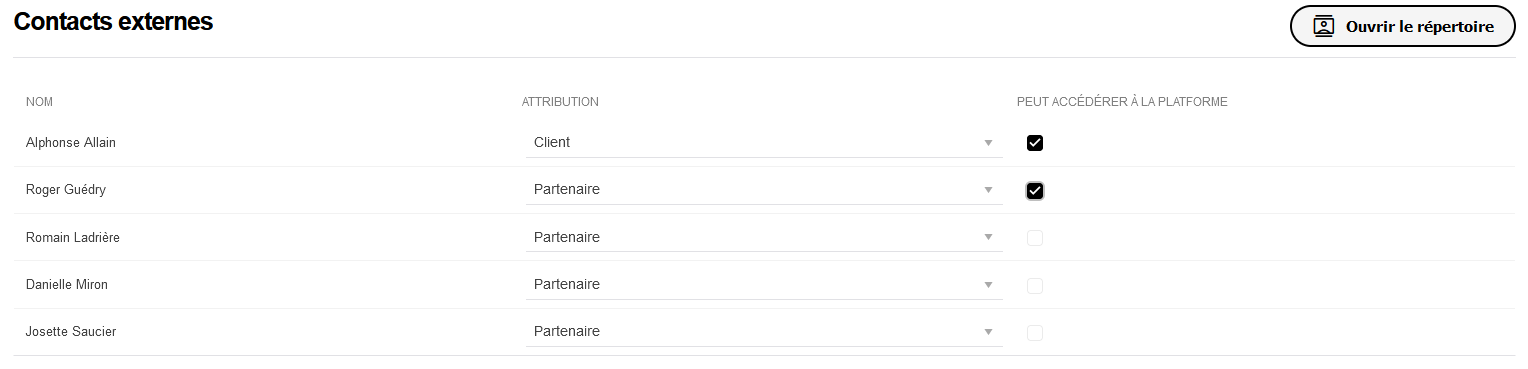Open attribution dropdown for Alphonse Allain
The width and height of the screenshot is (1528, 369).
[764, 143]
